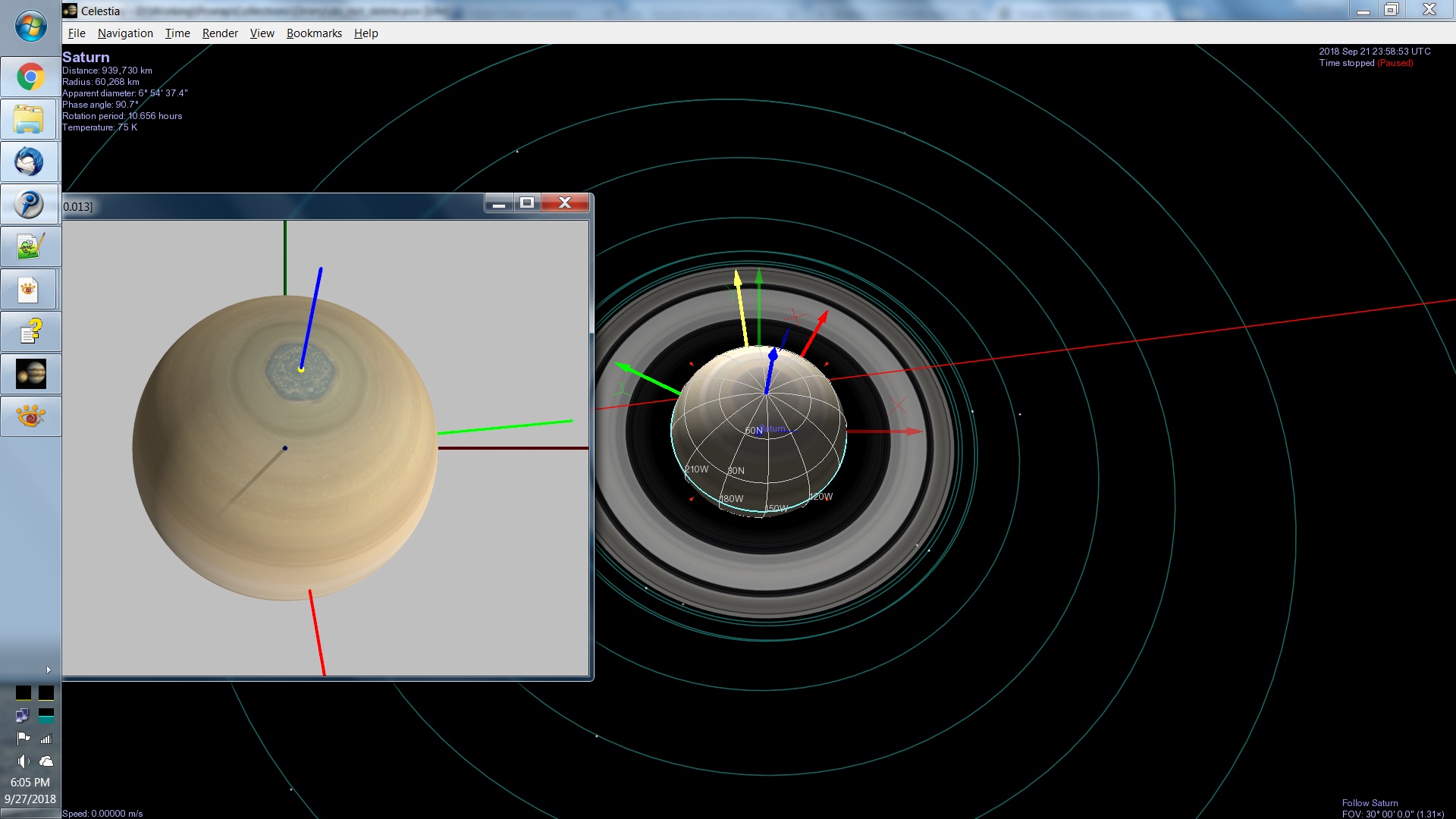Open wireless signal strength tray icon

pyautogui.click(x=46, y=738)
